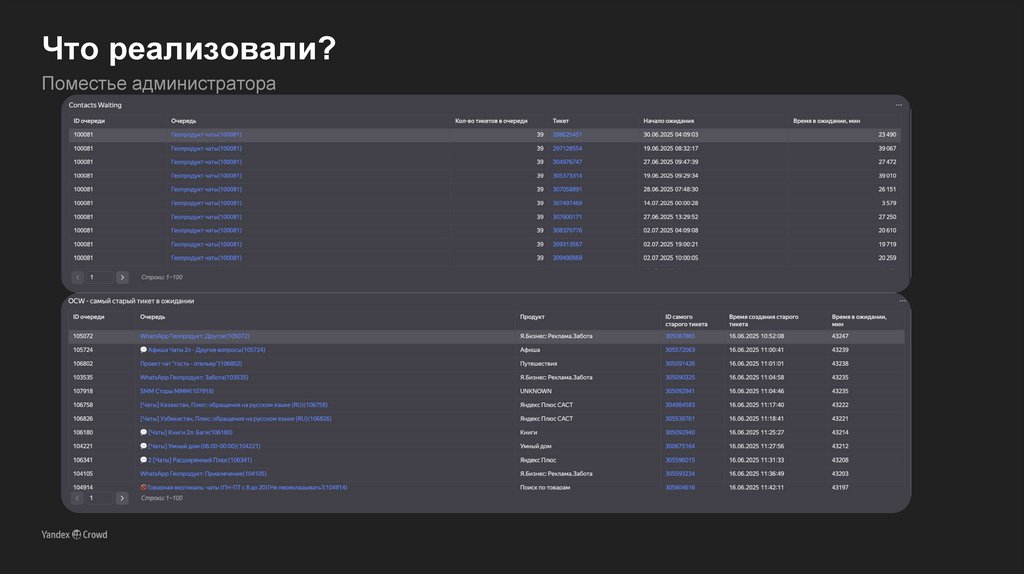Click 'Продукт' column header in OCW table
1024x574 pixels.
click(x=532, y=317)
